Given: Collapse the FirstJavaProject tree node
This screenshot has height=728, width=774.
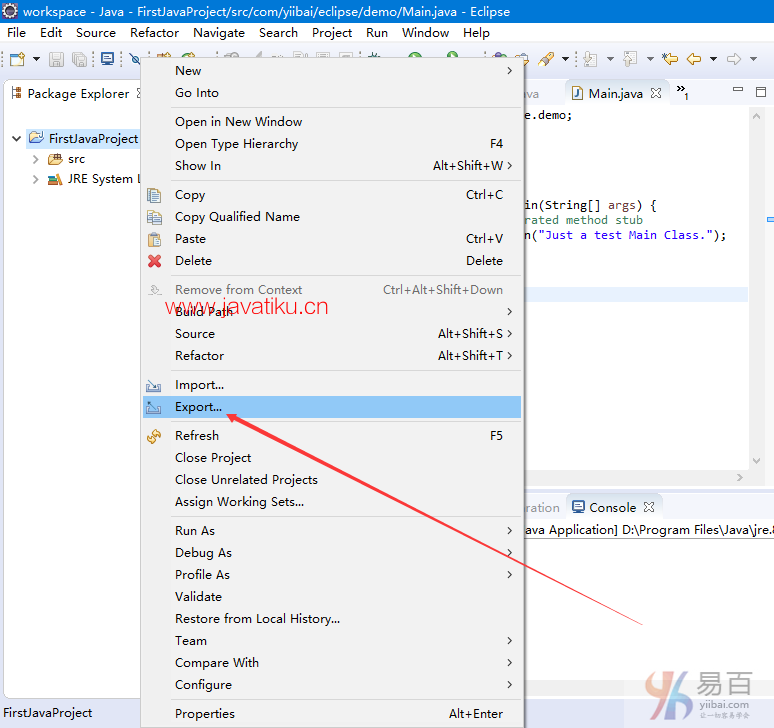Looking at the screenshot, I should tap(16, 138).
